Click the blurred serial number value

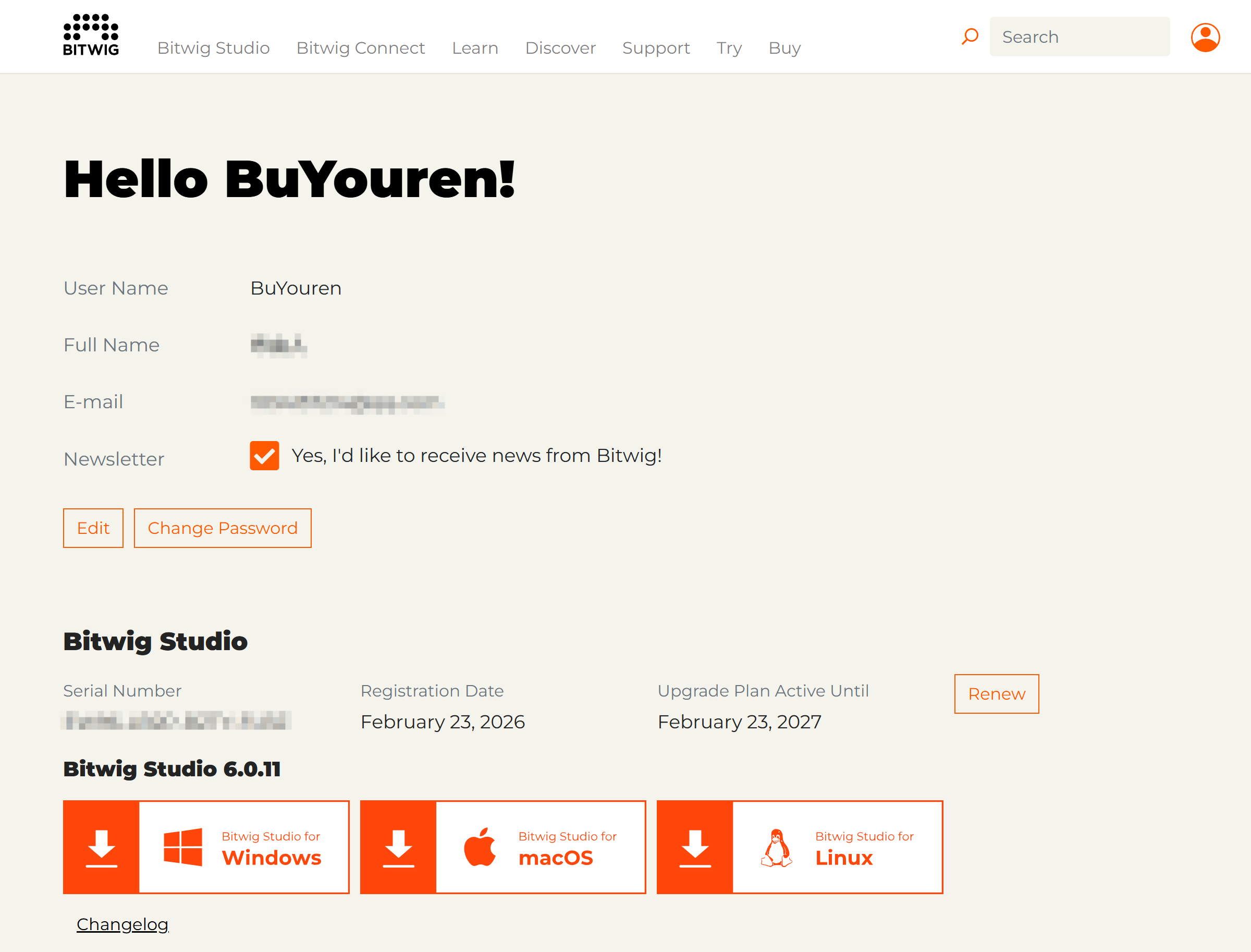coord(176,721)
